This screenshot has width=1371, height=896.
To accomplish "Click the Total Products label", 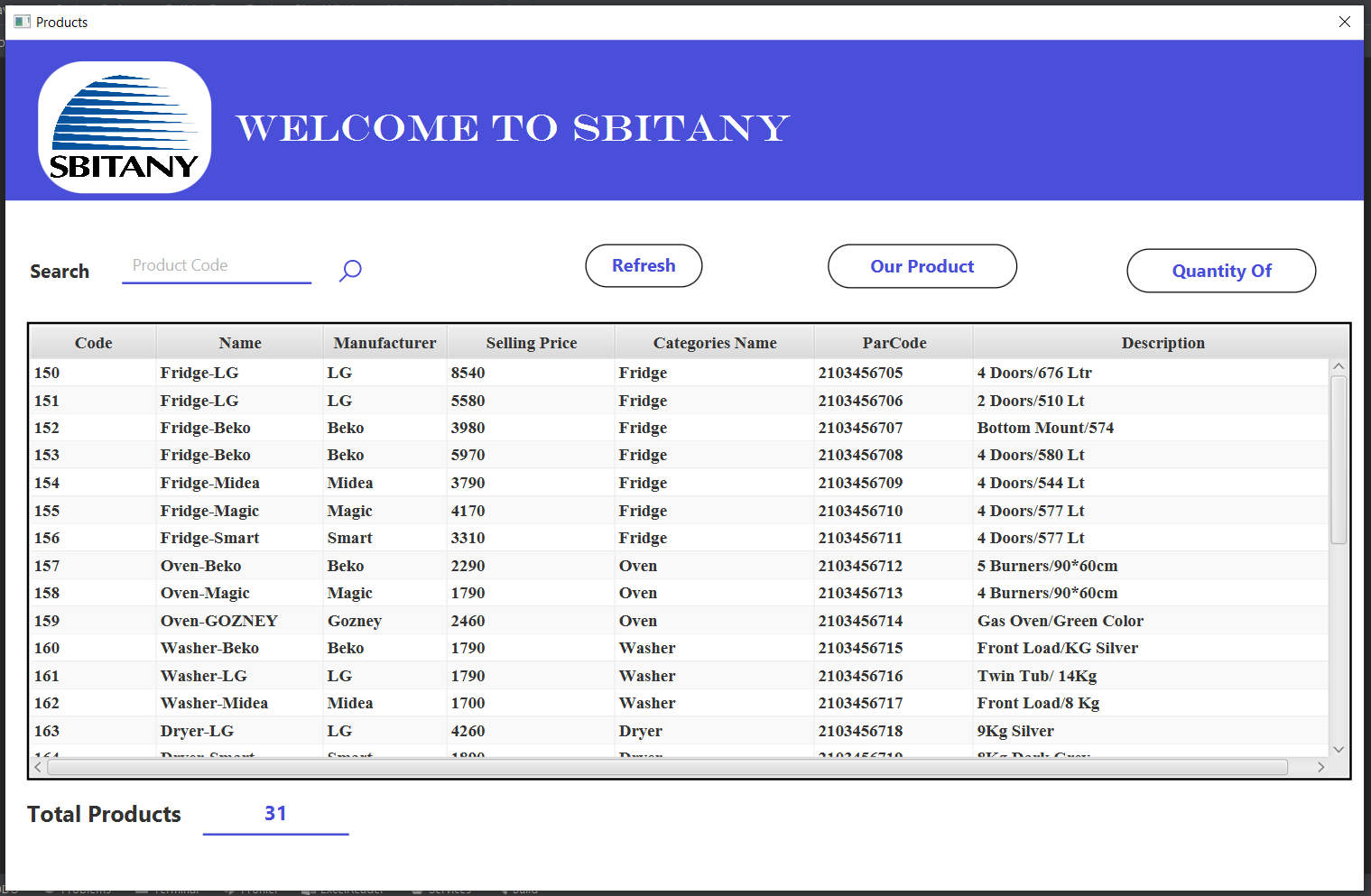I will [104, 814].
